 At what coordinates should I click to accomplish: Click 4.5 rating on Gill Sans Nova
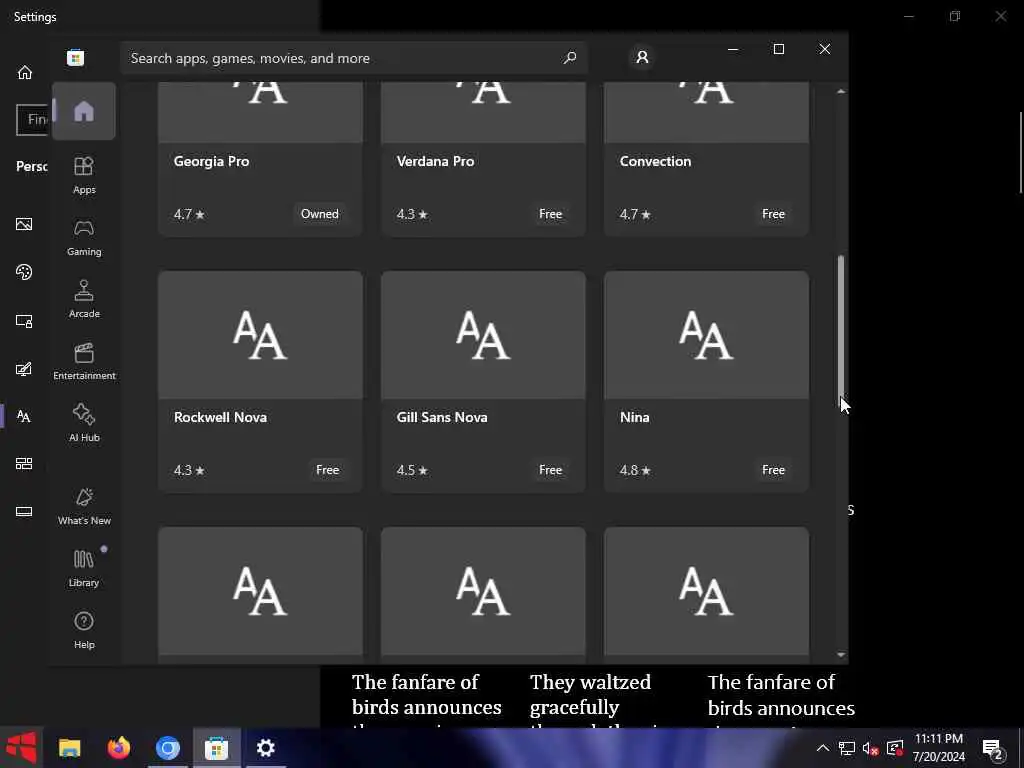(412, 470)
